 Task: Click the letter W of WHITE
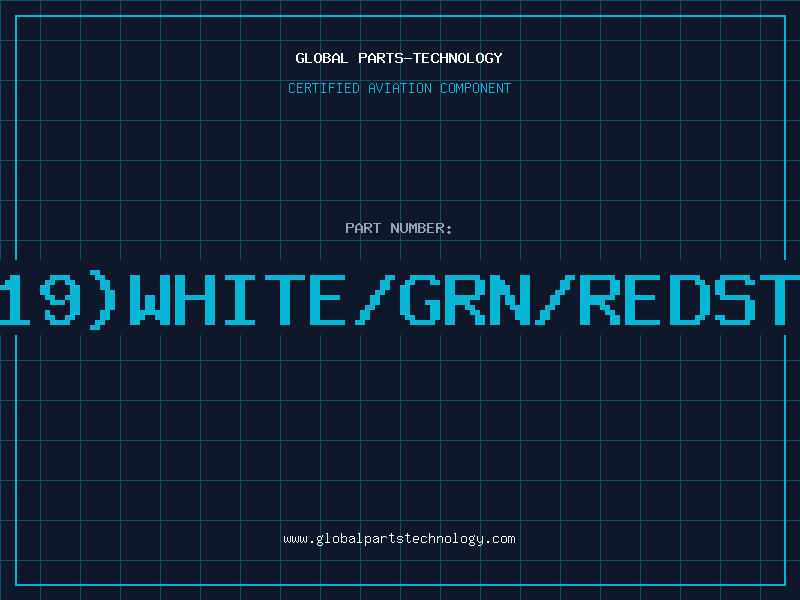(x=150, y=300)
